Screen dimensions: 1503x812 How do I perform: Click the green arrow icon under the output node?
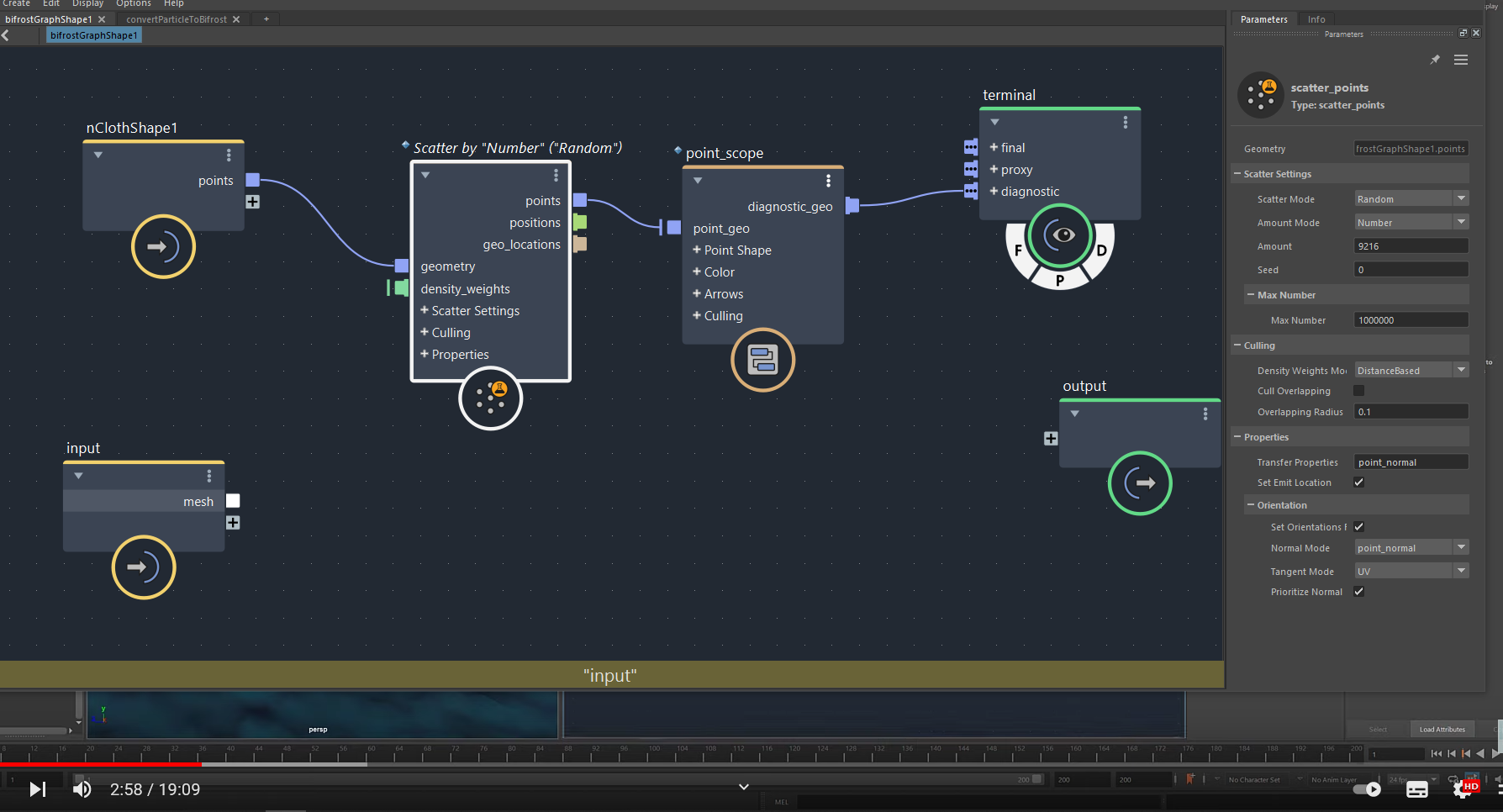coord(1140,483)
